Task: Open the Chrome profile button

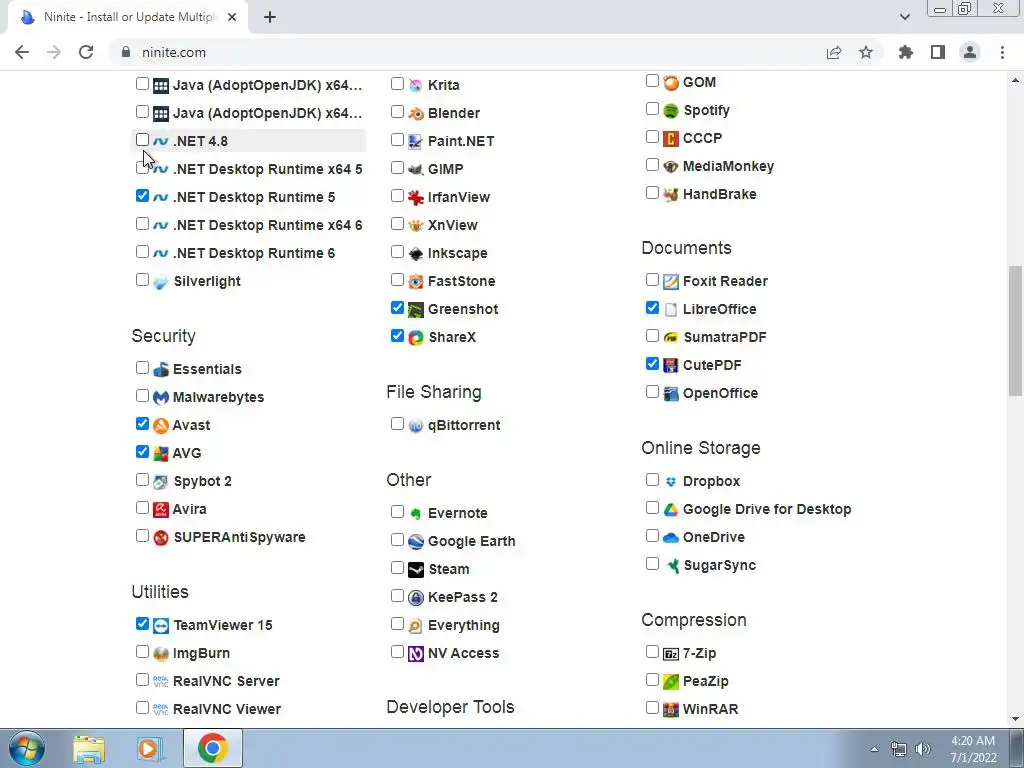Action: point(970,52)
